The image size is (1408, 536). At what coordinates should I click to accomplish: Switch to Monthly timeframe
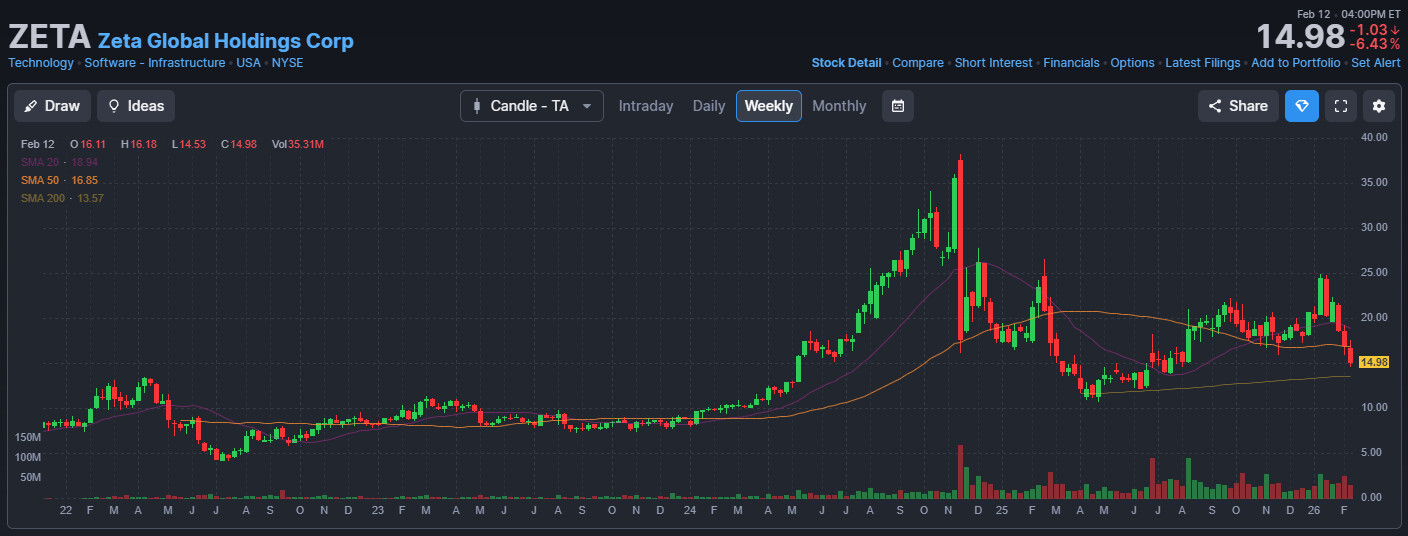pos(839,106)
